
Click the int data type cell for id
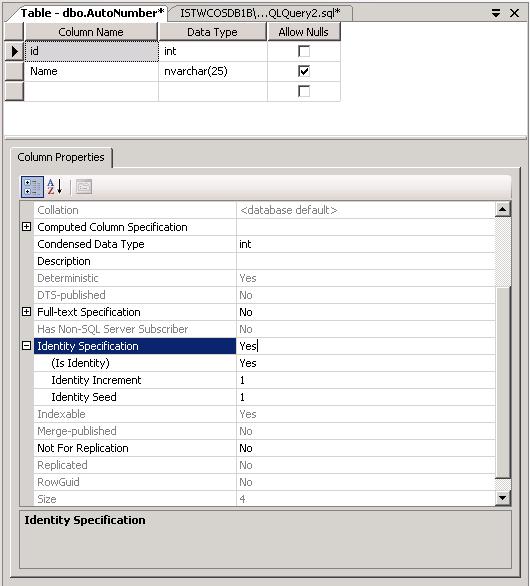213,51
